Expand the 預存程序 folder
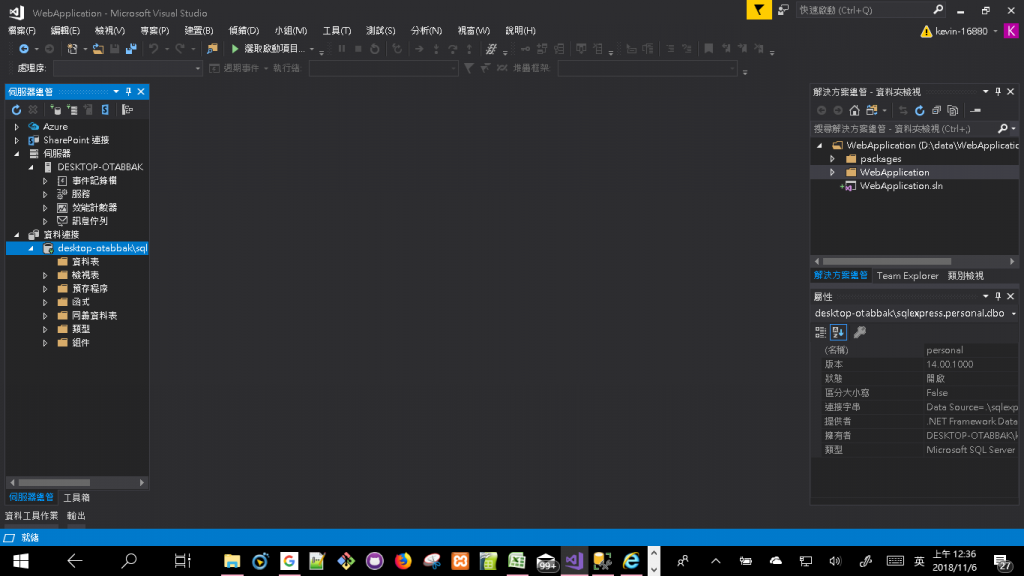This screenshot has width=1024, height=576. (45, 289)
